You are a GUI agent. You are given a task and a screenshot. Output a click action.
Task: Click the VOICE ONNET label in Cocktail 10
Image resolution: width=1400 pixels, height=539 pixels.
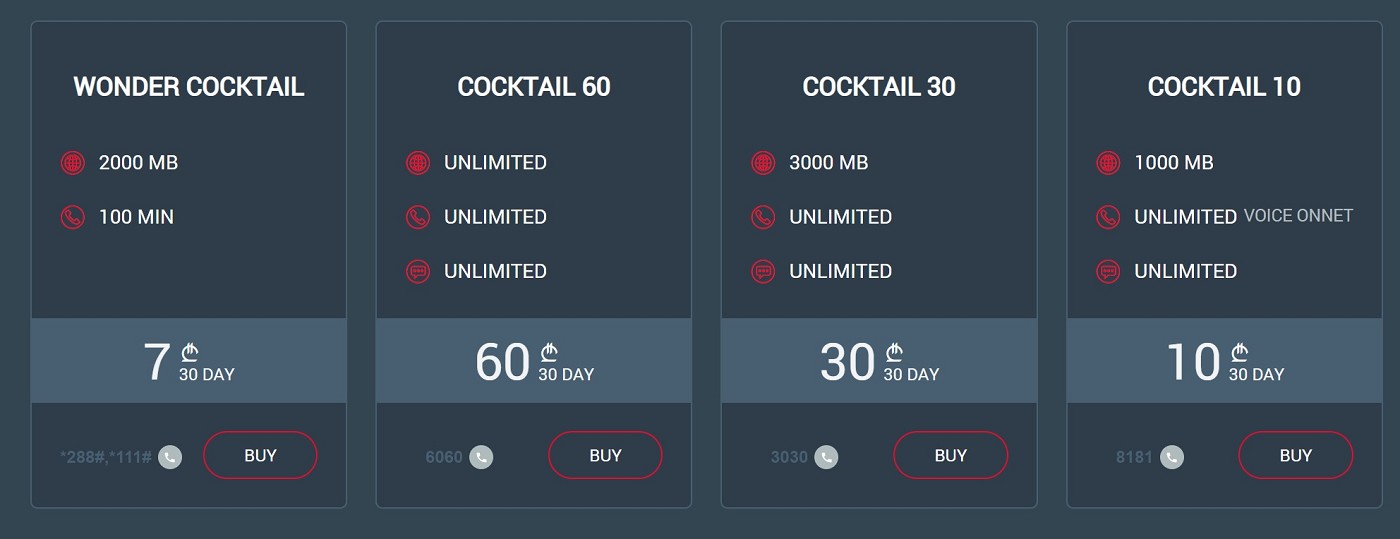coord(1298,215)
